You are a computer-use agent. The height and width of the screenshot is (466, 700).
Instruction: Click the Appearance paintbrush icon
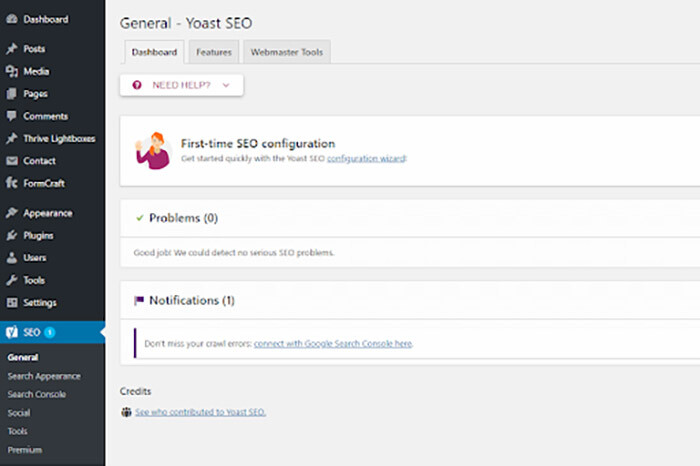click(12, 213)
